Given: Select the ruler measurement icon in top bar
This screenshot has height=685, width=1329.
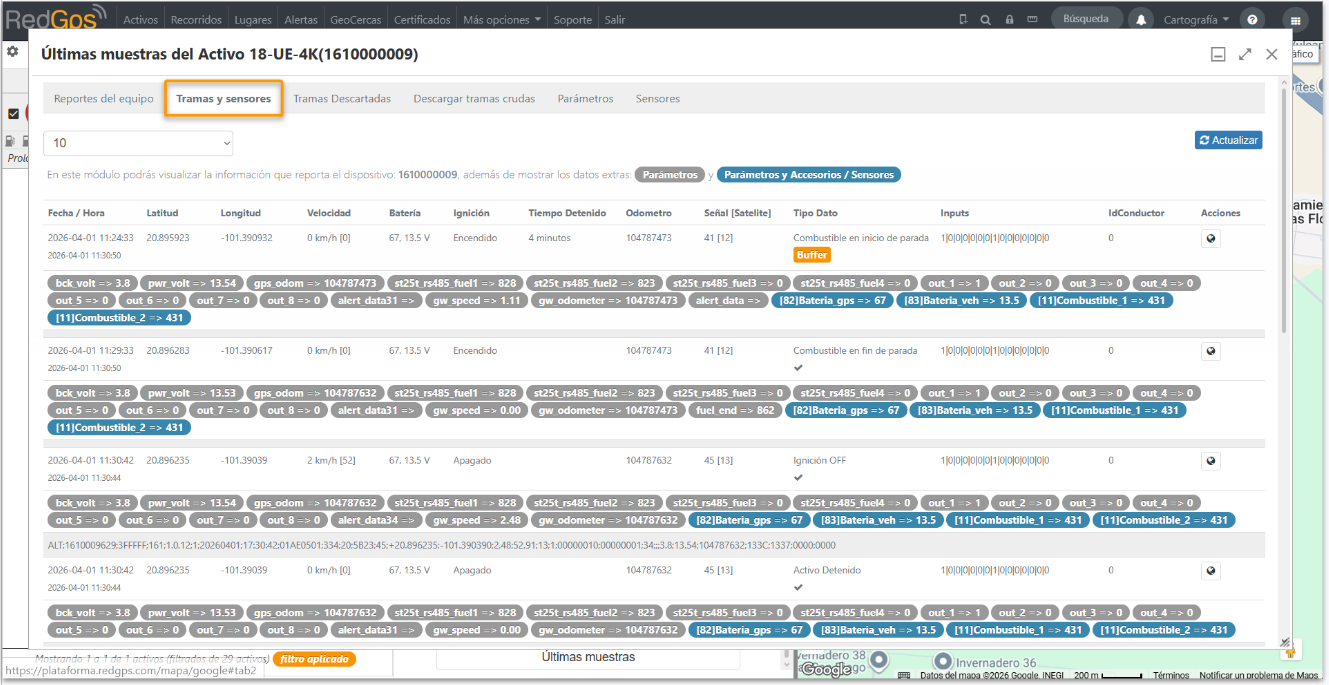Looking at the screenshot, I should pyautogui.click(x=1032, y=19).
